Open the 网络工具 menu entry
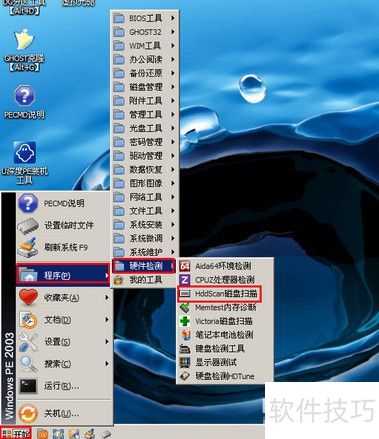 145,197
